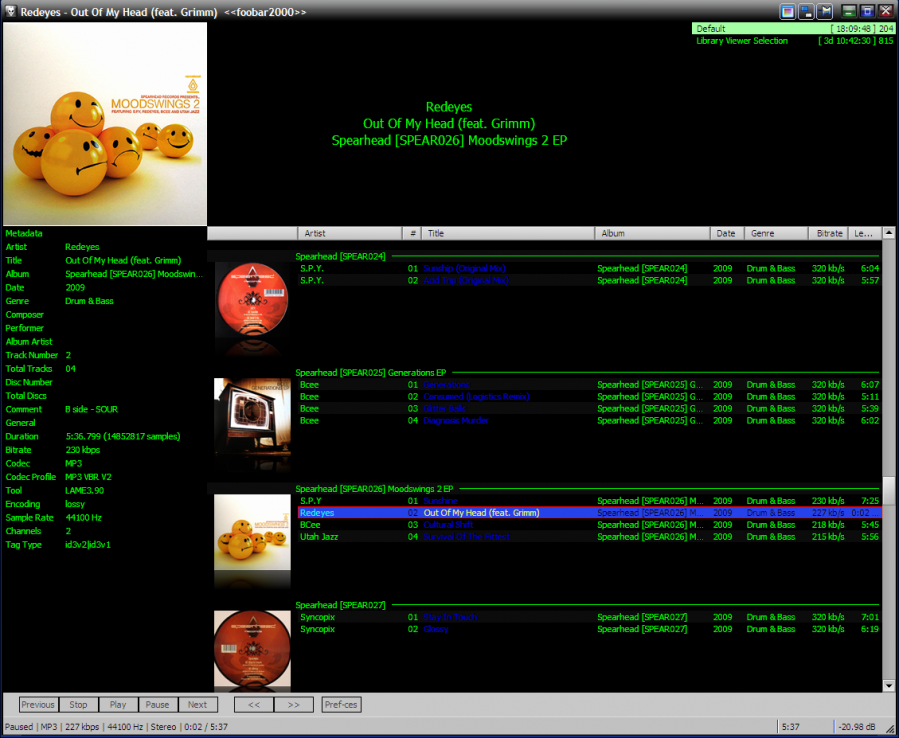Viewport: 899px width, 738px height.
Task: Click the yellow pin-shaped icon in title bar
Action: (x=824, y=11)
